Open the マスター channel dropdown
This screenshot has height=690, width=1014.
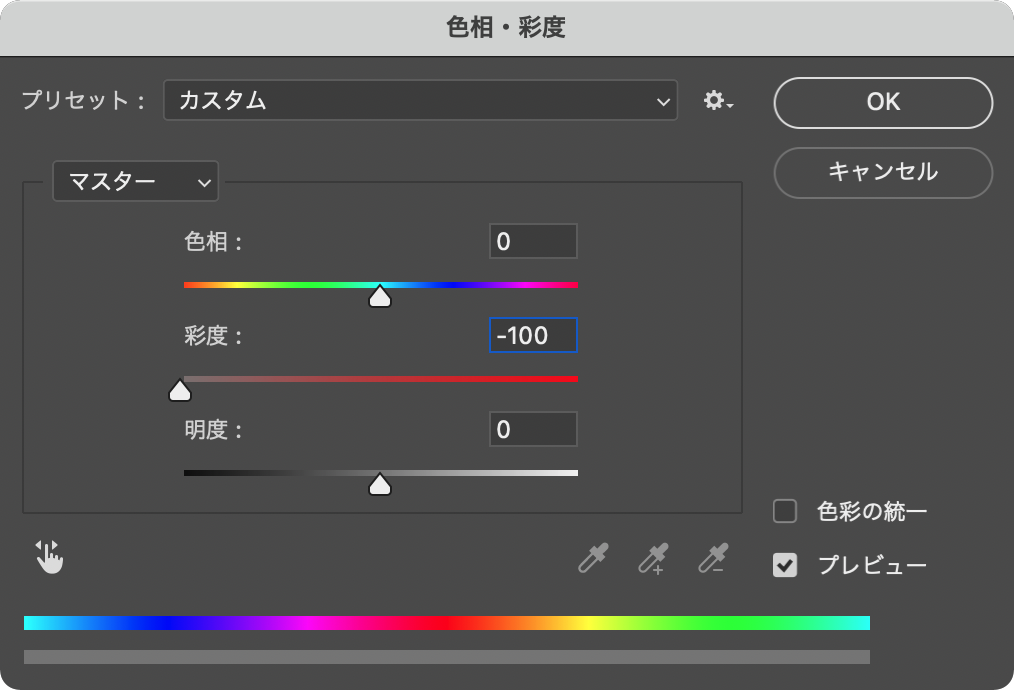coord(135,182)
